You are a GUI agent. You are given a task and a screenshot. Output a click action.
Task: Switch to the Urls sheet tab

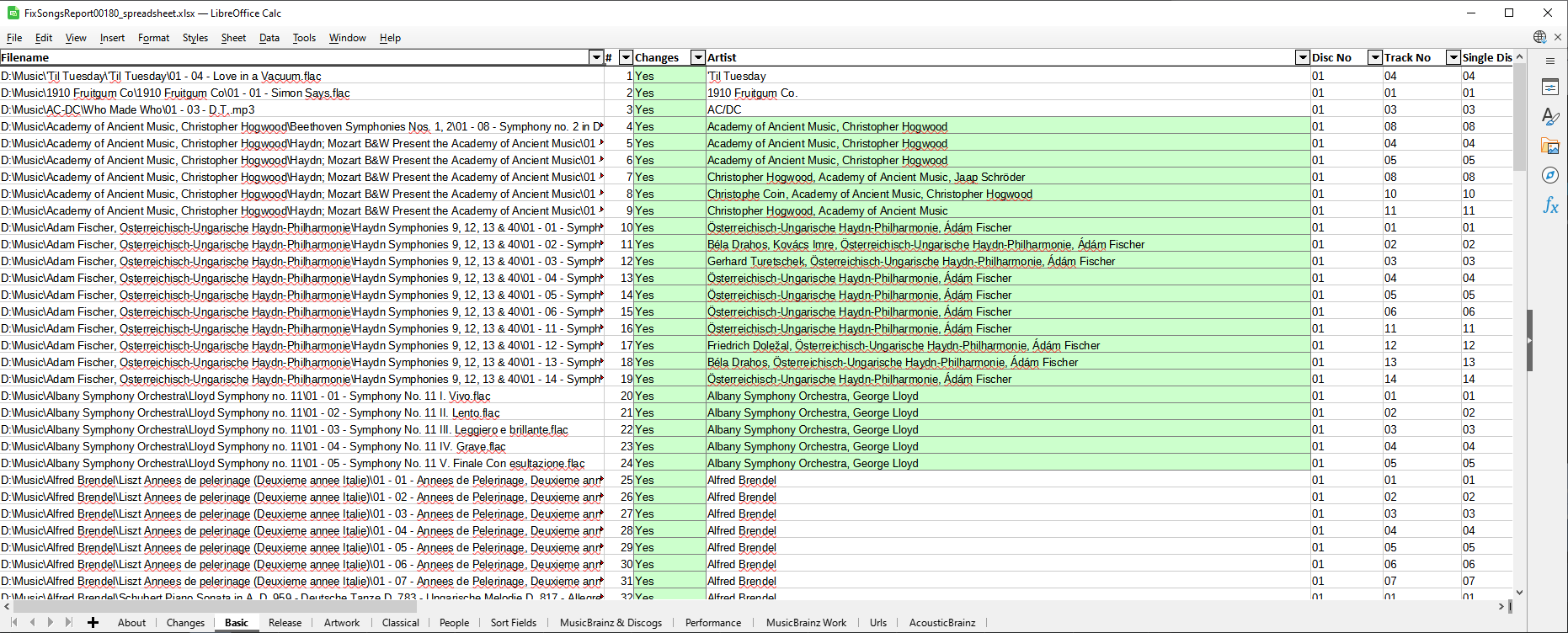pyautogui.click(x=878, y=623)
